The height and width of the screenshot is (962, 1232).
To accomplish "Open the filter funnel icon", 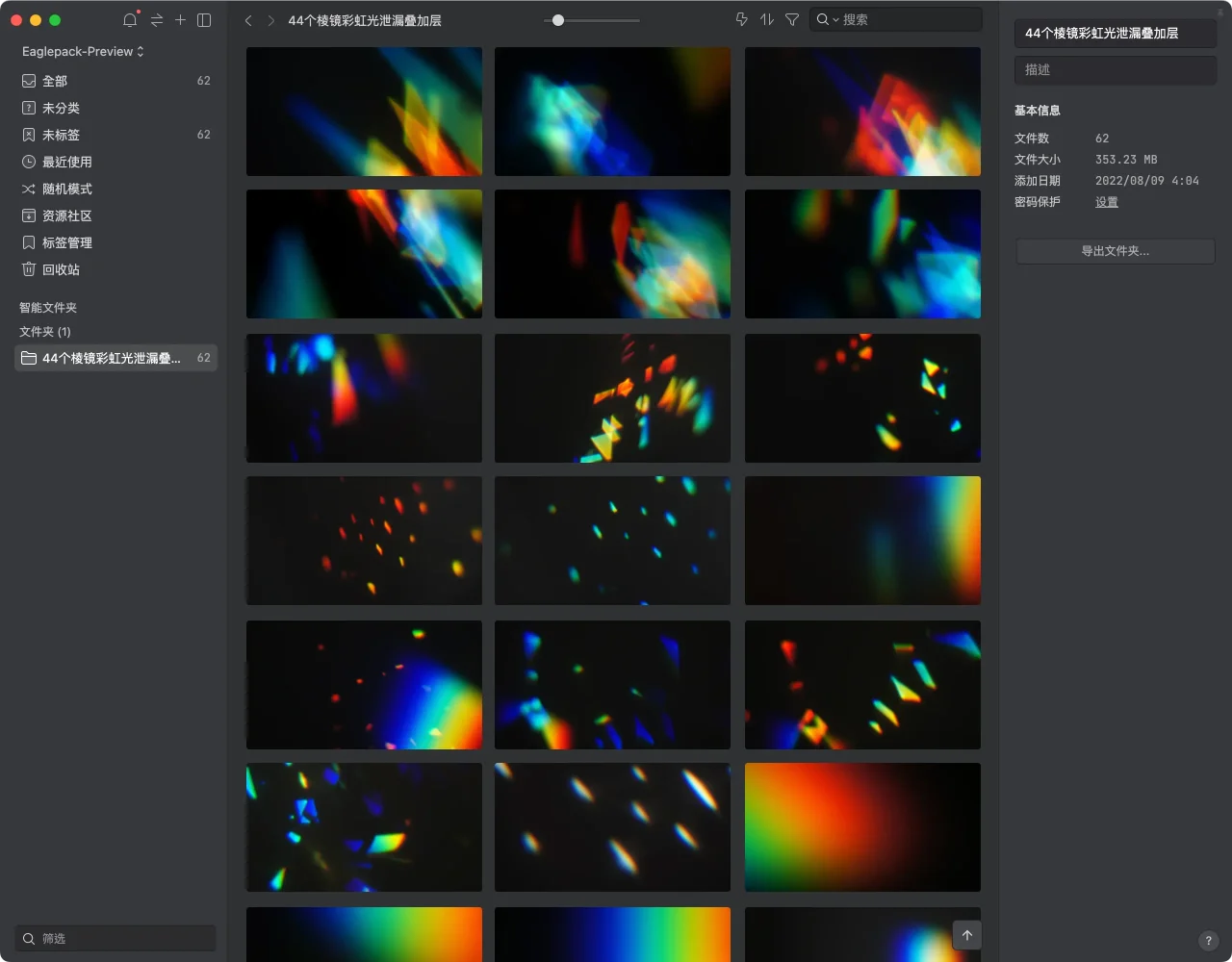I will tap(792, 19).
